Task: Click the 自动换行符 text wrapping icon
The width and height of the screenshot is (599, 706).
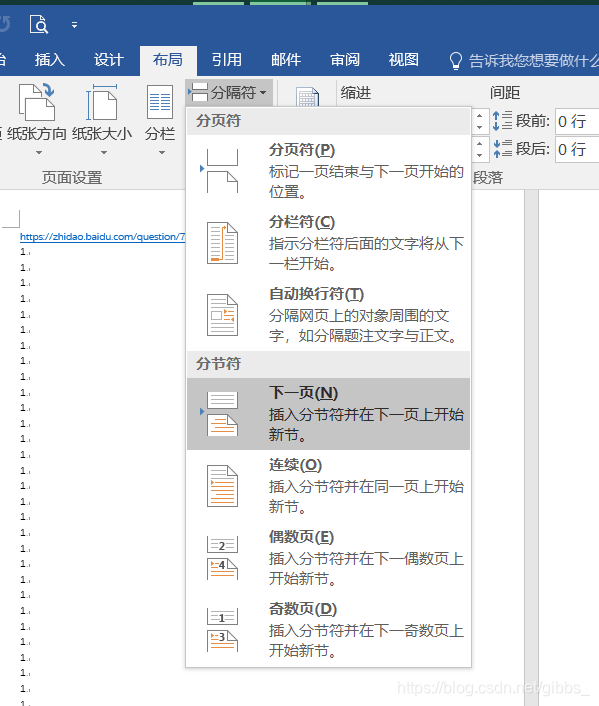Action: point(222,315)
